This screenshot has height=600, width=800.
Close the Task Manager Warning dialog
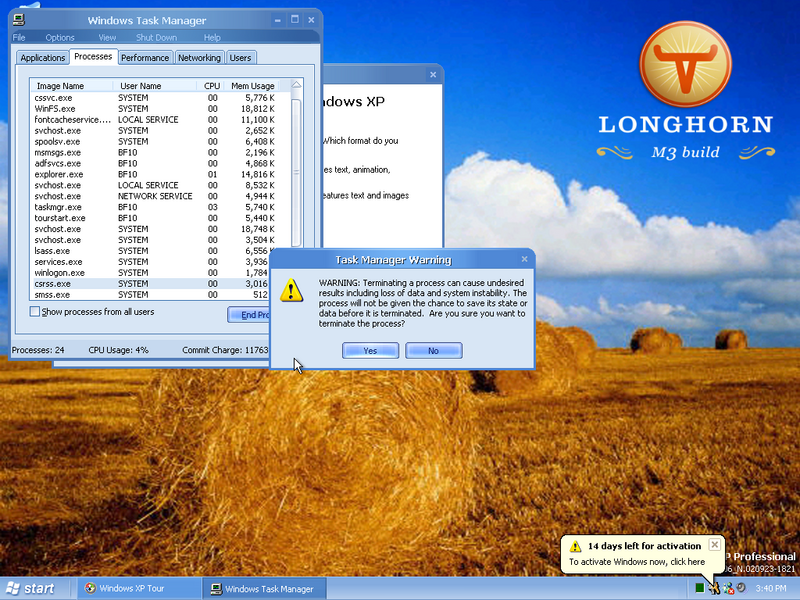(x=524, y=259)
